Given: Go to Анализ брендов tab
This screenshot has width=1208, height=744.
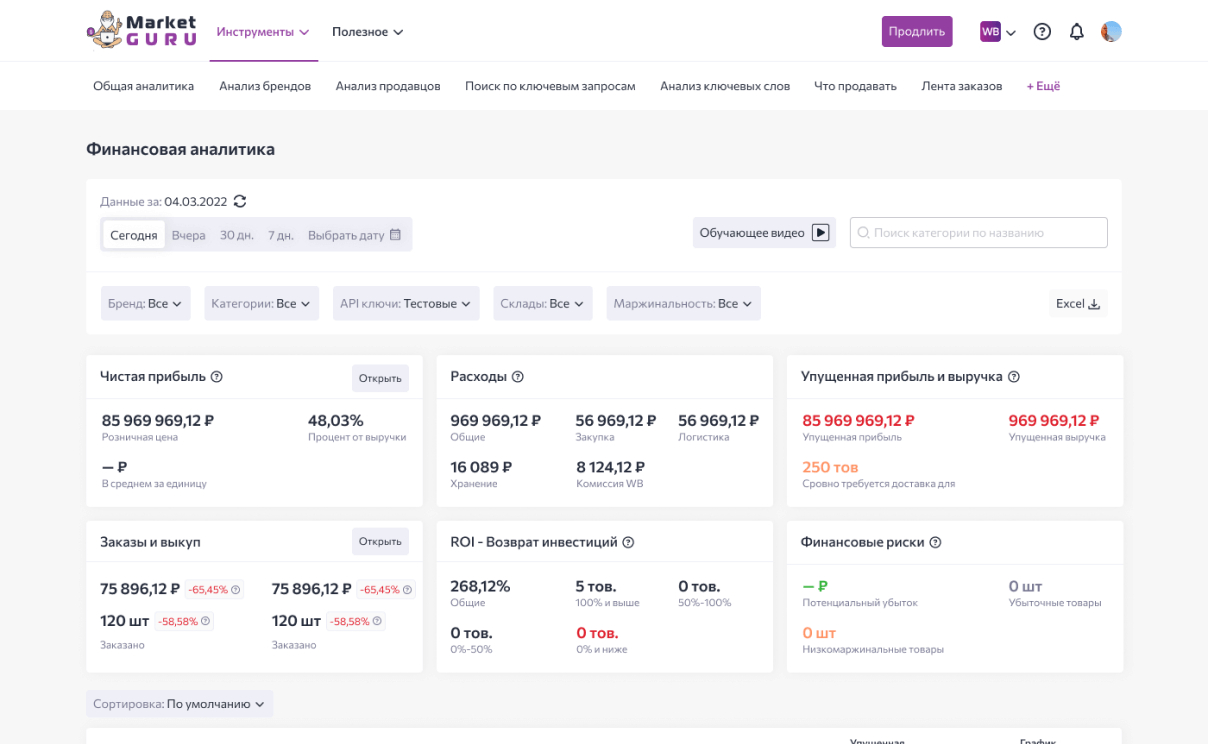Looking at the screenshot, I should pyautogui.click(x=265, y=86).
